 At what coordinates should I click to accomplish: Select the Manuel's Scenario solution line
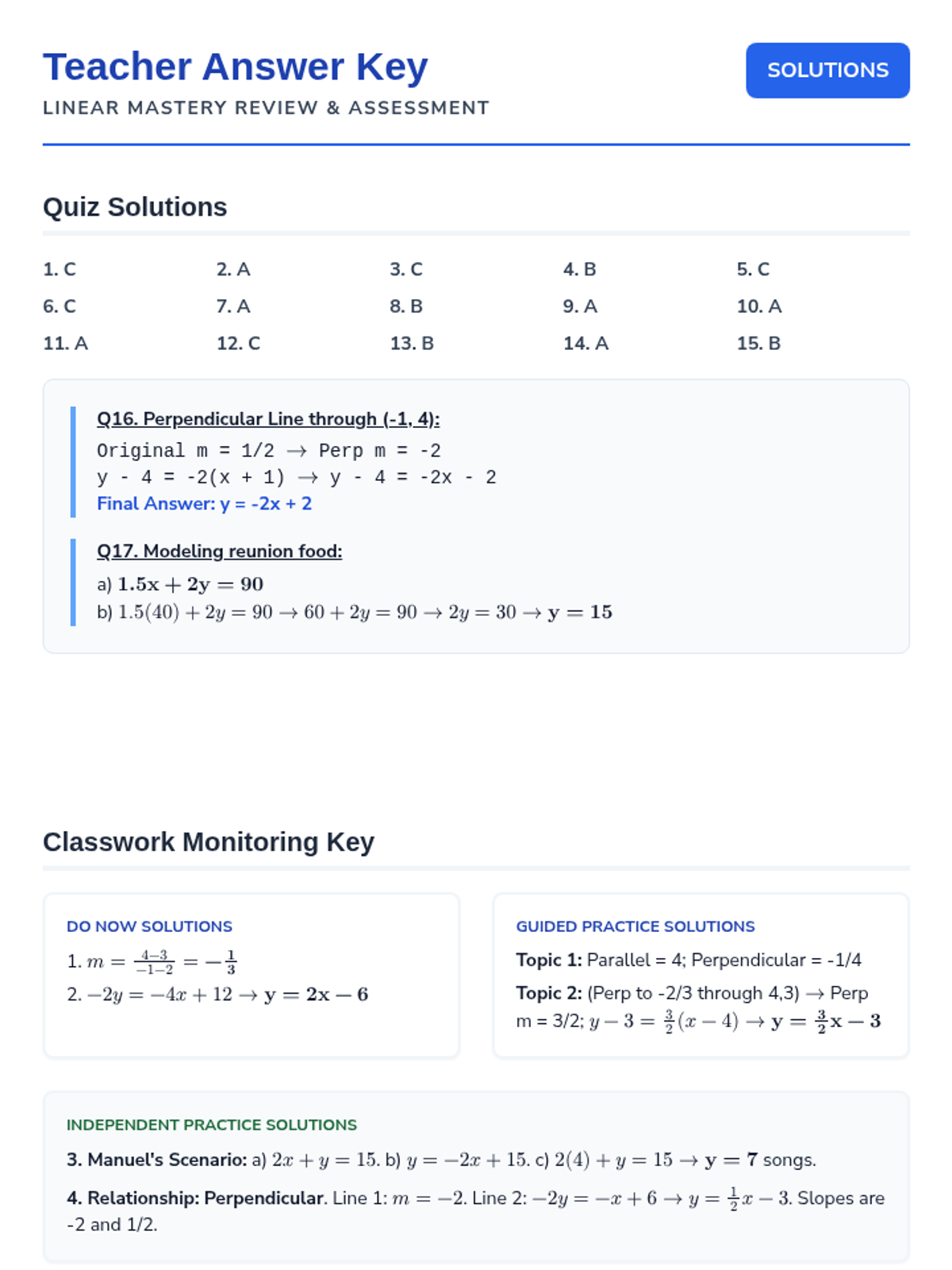click(441, 1160)
